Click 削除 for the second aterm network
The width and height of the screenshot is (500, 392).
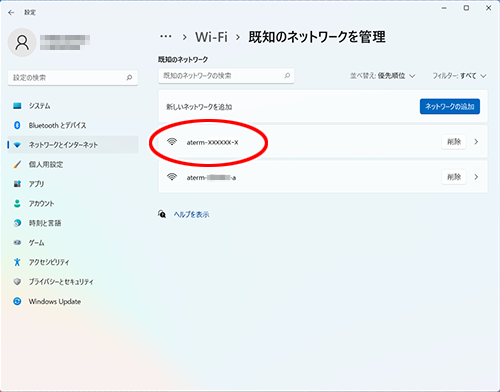(454, 177)
